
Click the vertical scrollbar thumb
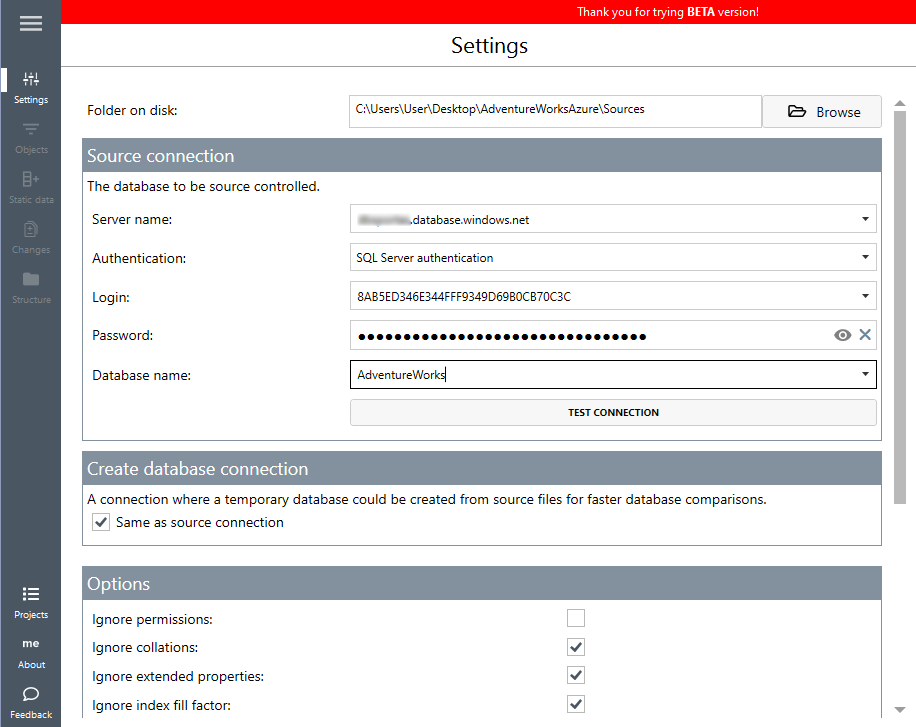coord(899,300)
